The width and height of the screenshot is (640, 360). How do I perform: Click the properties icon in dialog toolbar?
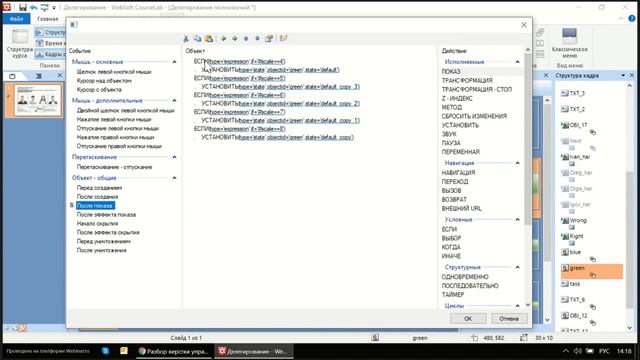pyautogui.click(x=269, y=38)
